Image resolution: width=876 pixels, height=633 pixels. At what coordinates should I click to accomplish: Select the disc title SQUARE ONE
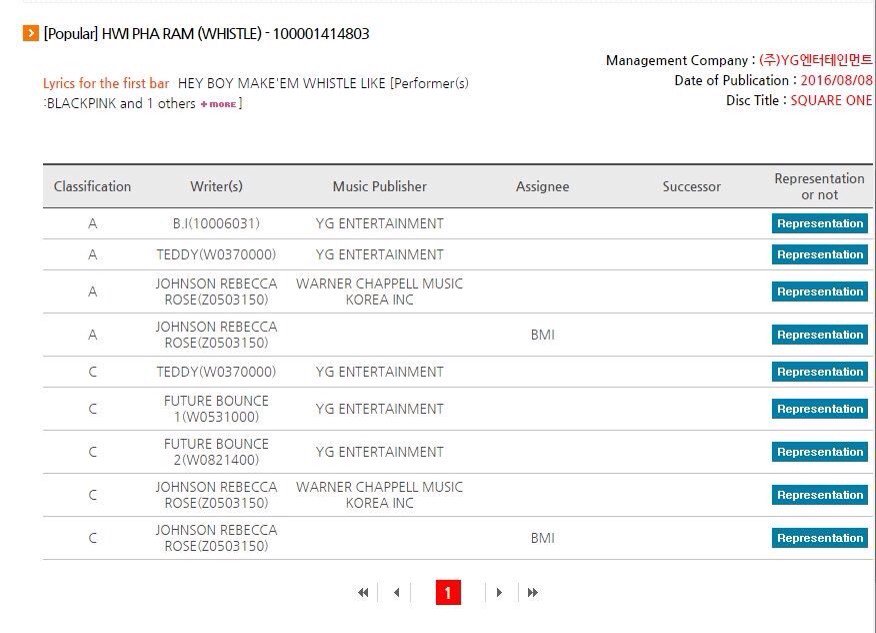[831, 101]
